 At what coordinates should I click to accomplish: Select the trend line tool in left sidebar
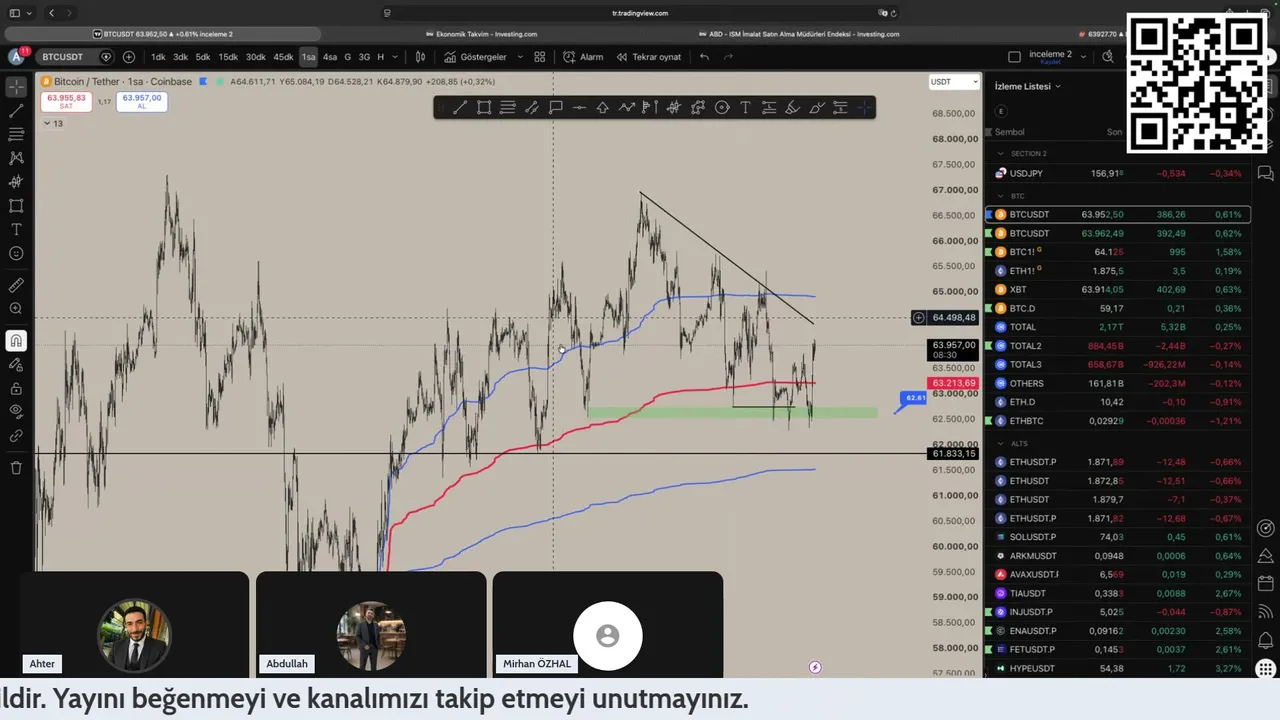point(16,110)
